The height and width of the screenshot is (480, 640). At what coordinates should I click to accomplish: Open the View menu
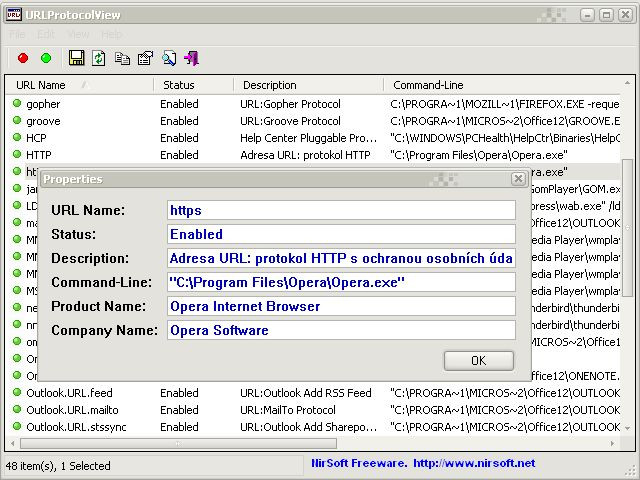78,35
